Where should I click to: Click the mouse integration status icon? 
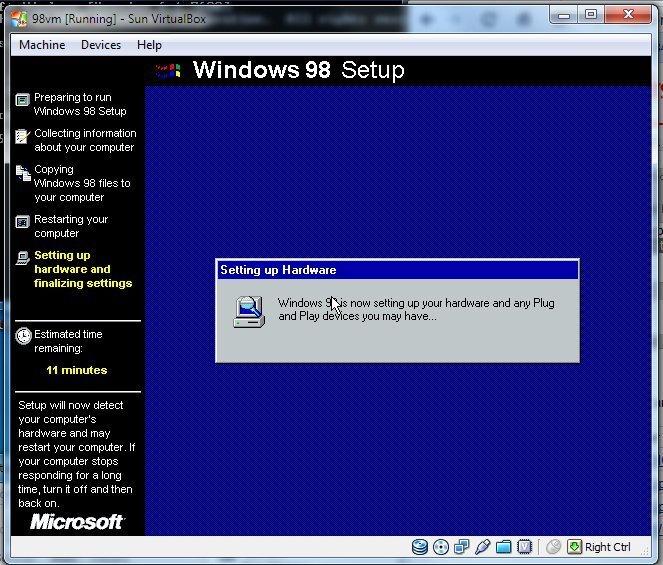tap(553, 547)
